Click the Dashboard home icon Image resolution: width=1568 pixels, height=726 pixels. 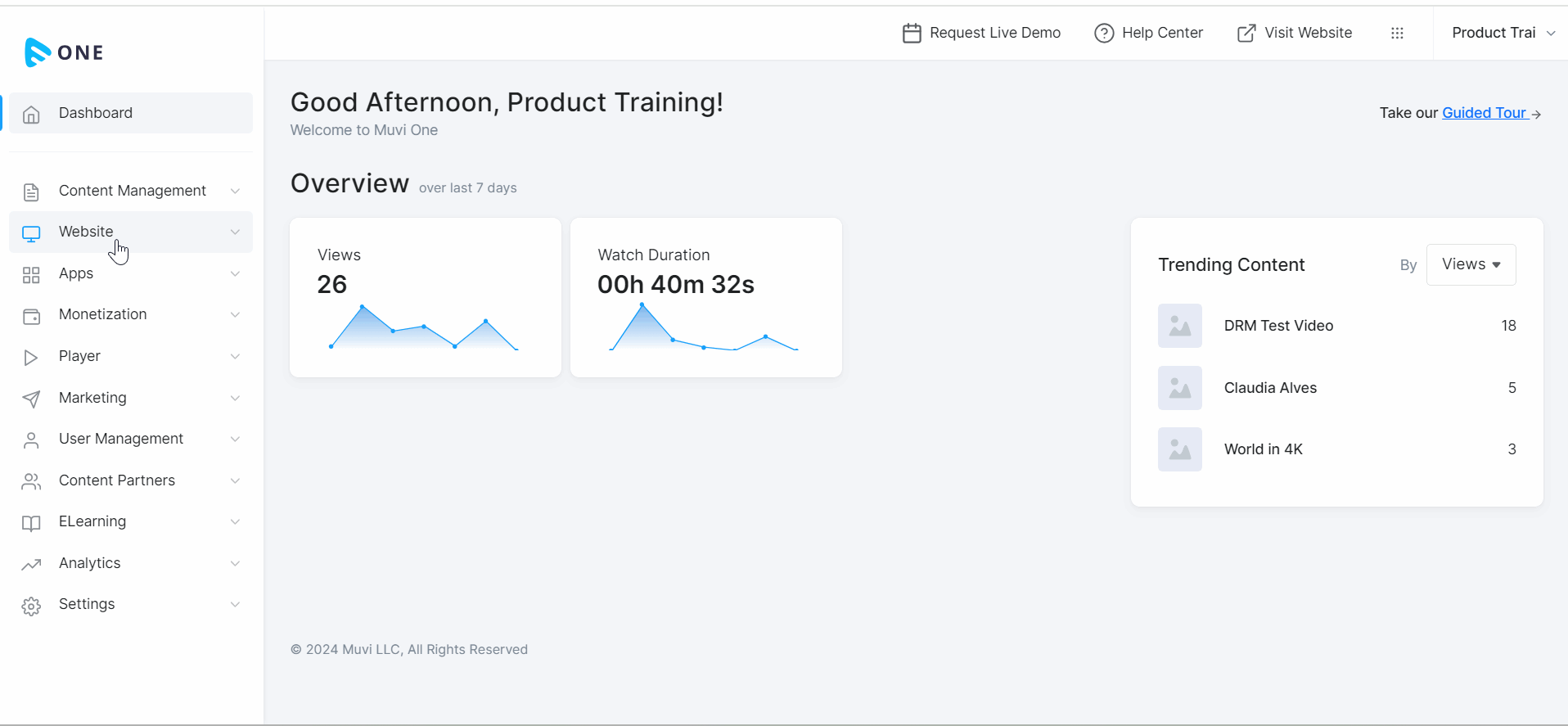point(31,115)
